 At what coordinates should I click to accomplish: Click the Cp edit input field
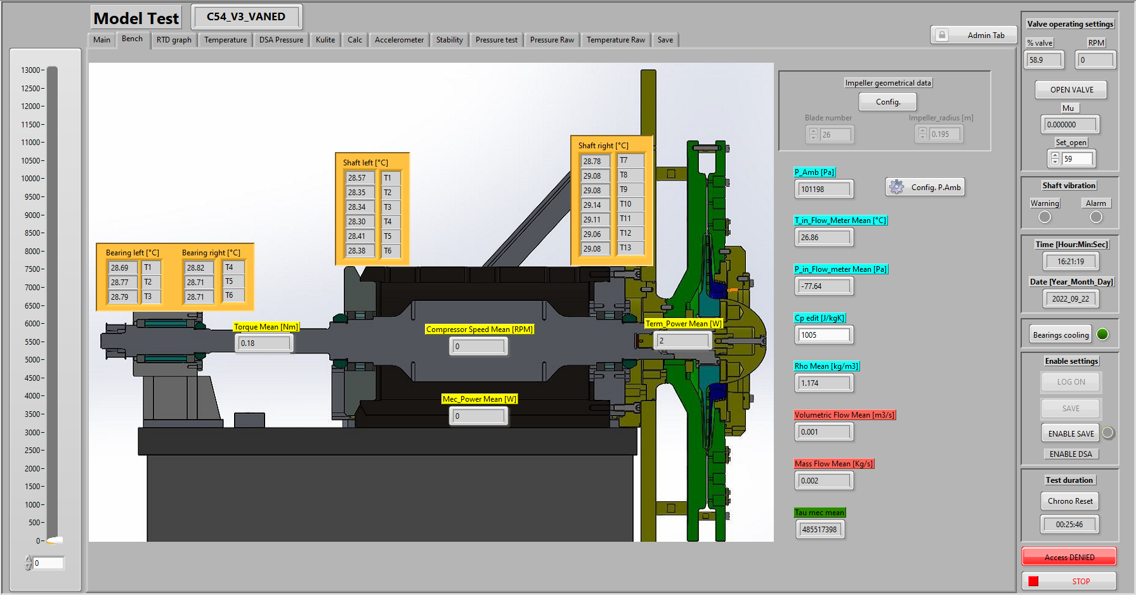[x=824, y=335]
